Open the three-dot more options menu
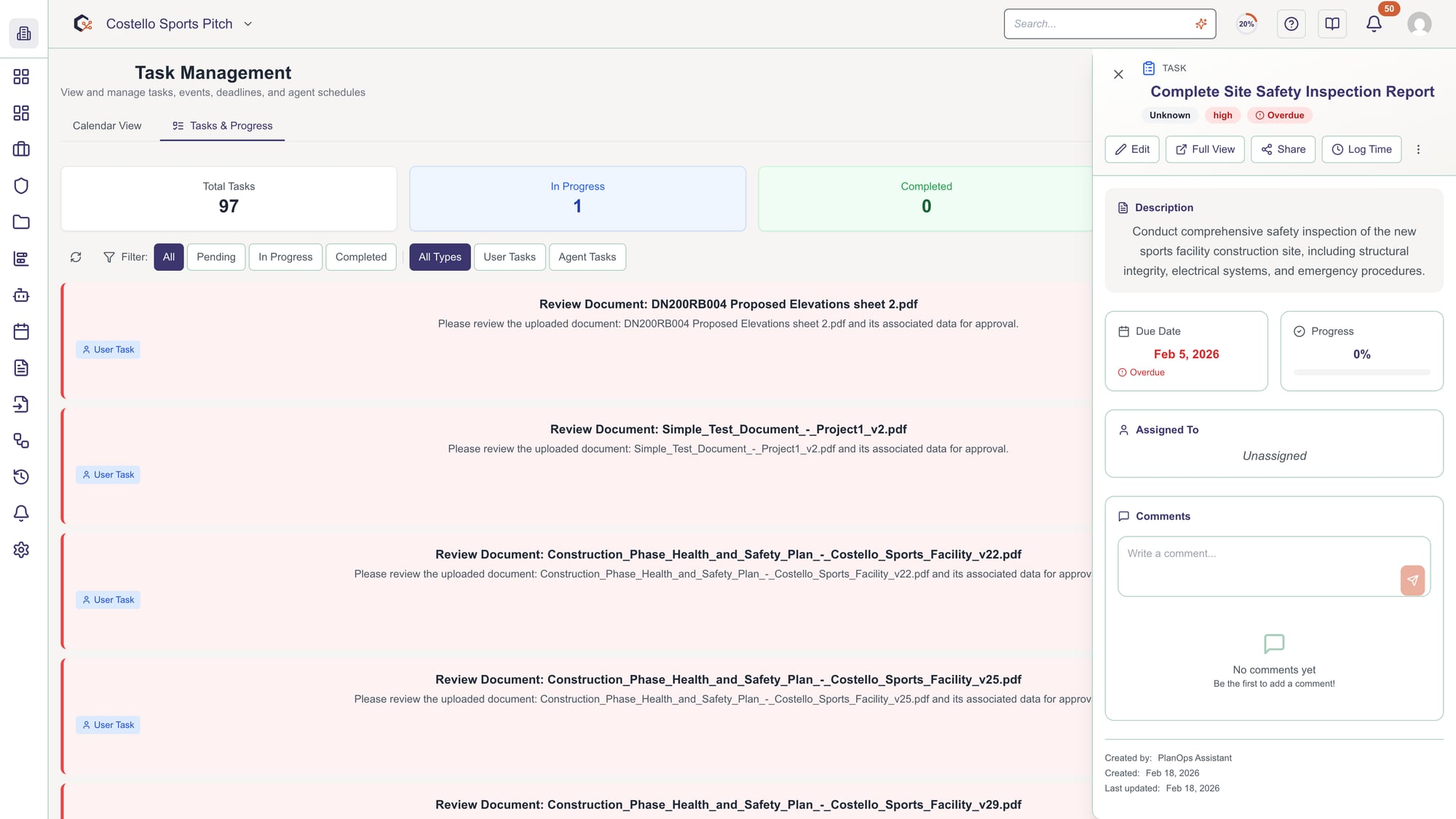 tap(1418, 149)
